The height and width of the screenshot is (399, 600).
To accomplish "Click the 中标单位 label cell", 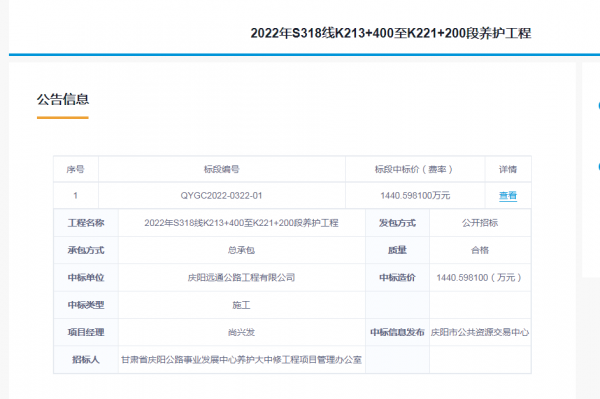I will [86, 278].
